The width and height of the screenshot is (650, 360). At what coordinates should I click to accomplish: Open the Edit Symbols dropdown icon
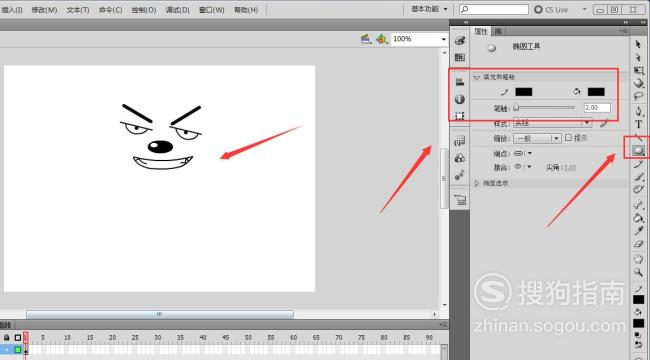pos(382,39)
